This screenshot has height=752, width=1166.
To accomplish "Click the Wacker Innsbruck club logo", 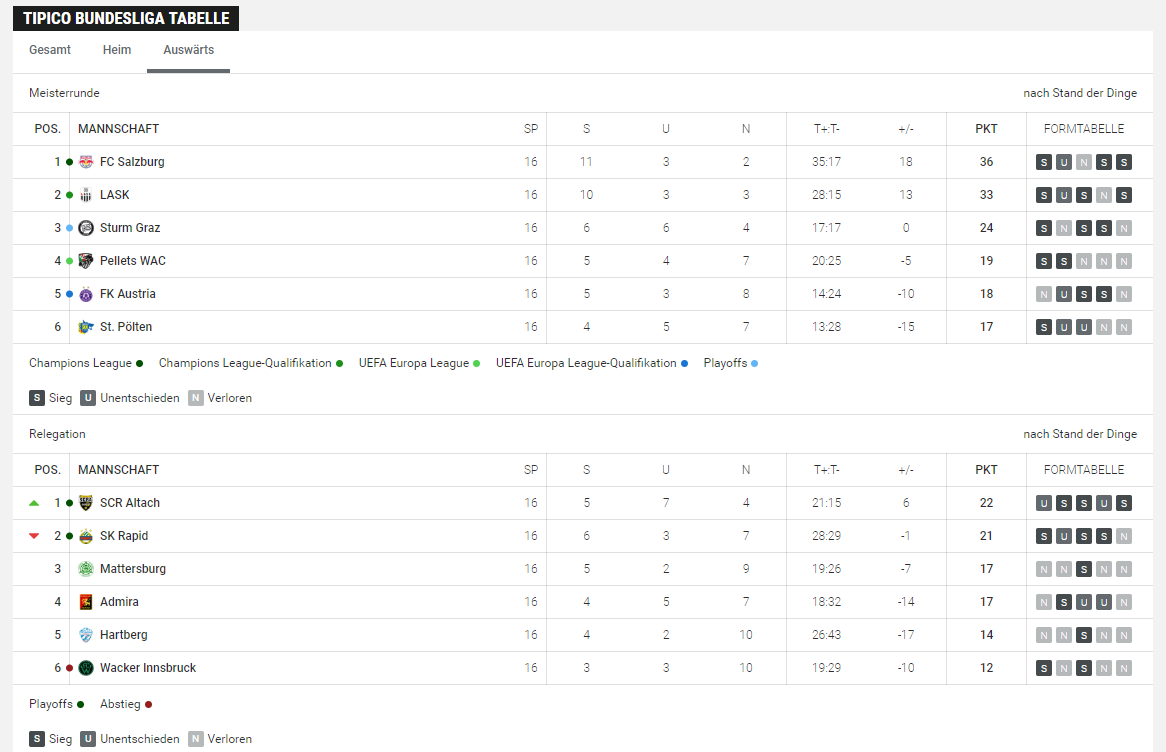I will [x=86, y=667].
